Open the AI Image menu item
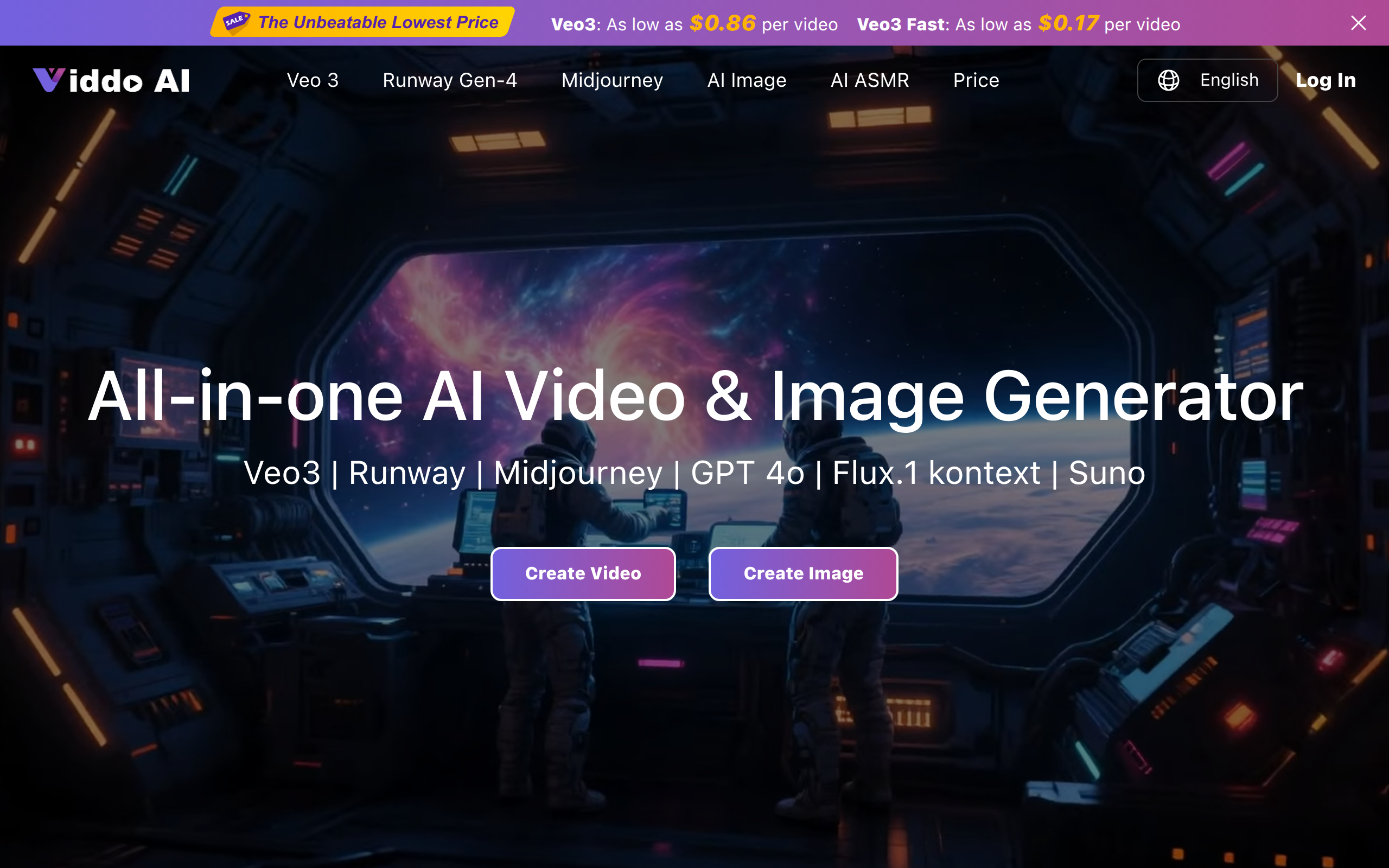 [747, 80]
